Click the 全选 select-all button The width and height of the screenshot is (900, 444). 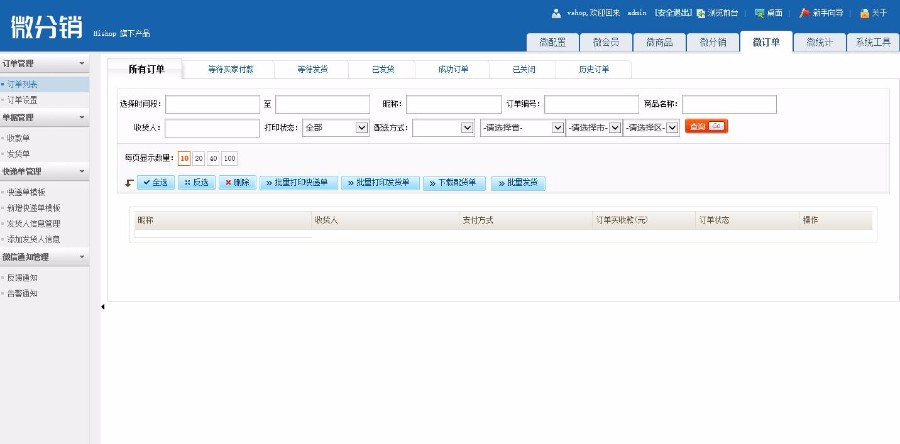point(156,183)
